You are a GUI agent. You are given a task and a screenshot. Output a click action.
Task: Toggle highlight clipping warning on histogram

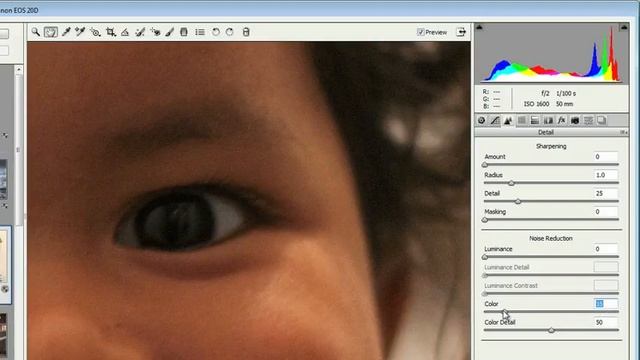tap(624, 27)
